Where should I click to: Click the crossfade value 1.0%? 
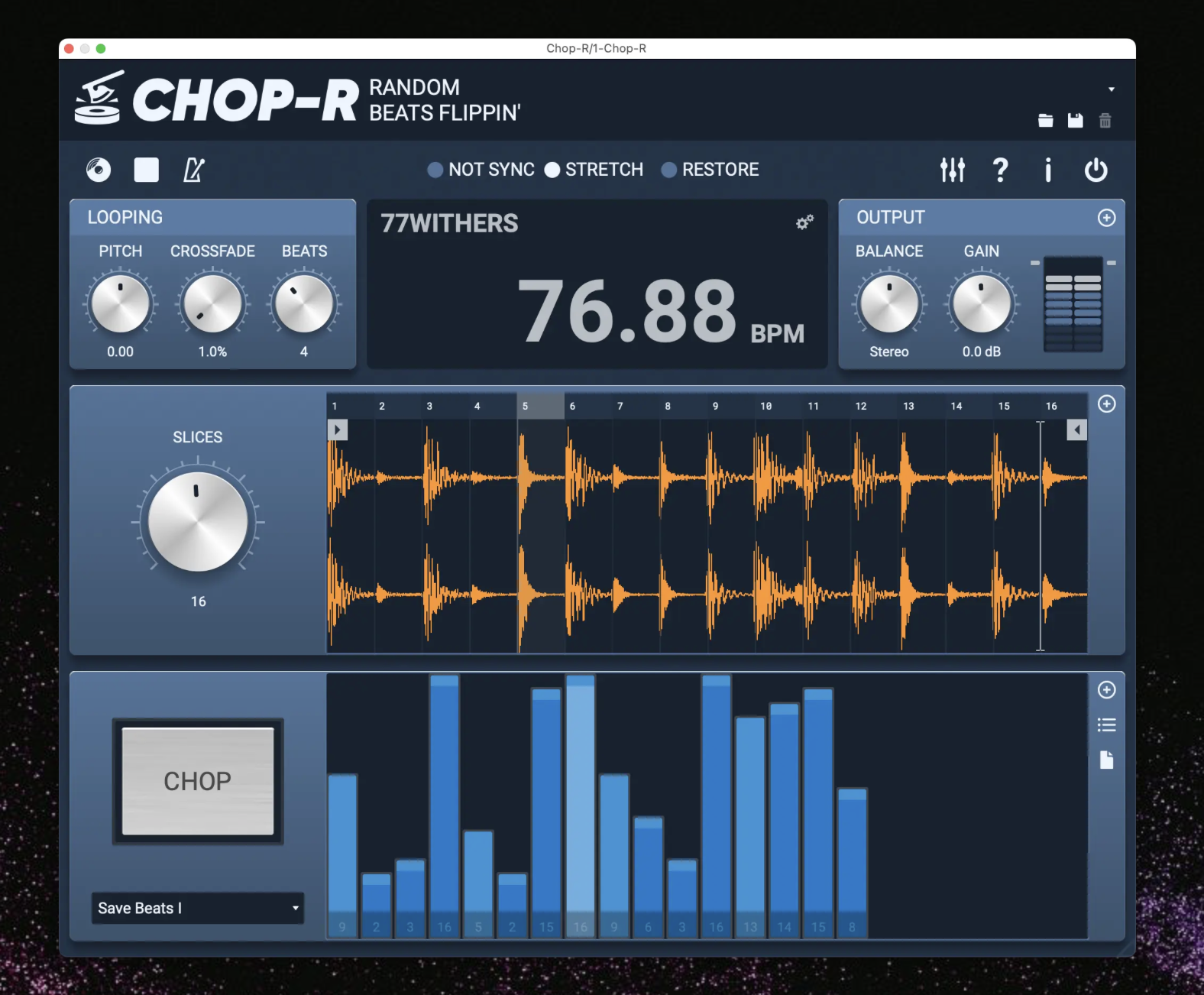pyautogui.click(x=212, y=352)
